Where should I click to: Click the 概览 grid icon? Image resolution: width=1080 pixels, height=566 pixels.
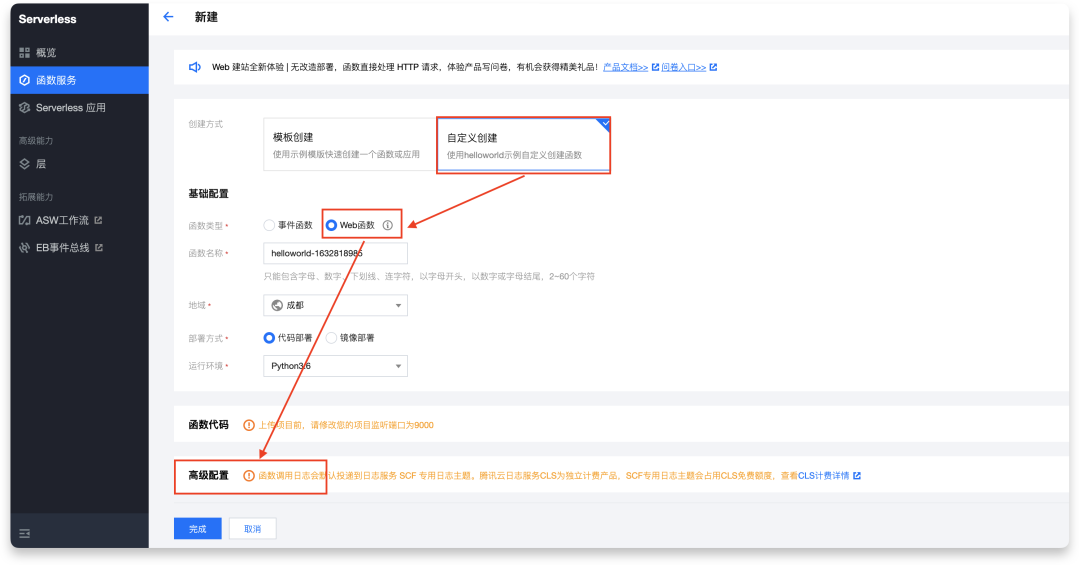pos(25,52)
